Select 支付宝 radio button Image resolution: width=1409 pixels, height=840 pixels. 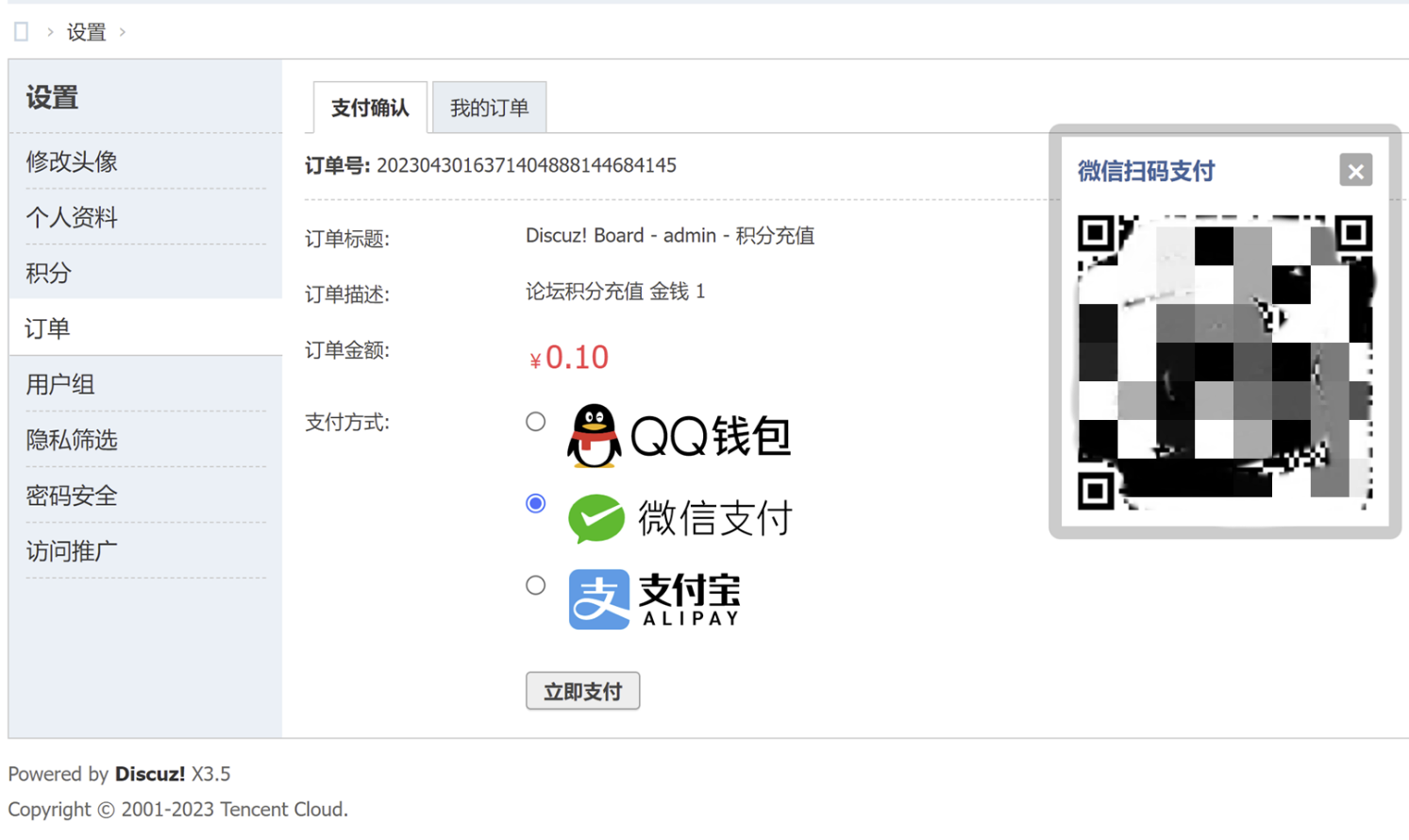[x=536, y=586]
